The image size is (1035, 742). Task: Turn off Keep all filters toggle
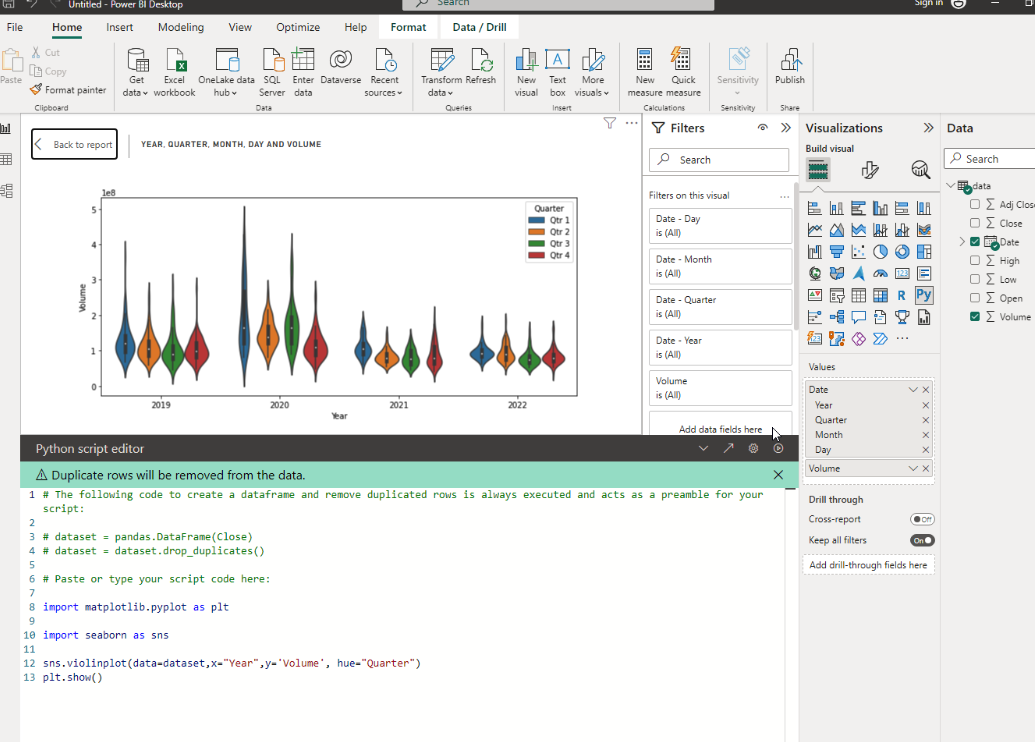coord(921,540)
